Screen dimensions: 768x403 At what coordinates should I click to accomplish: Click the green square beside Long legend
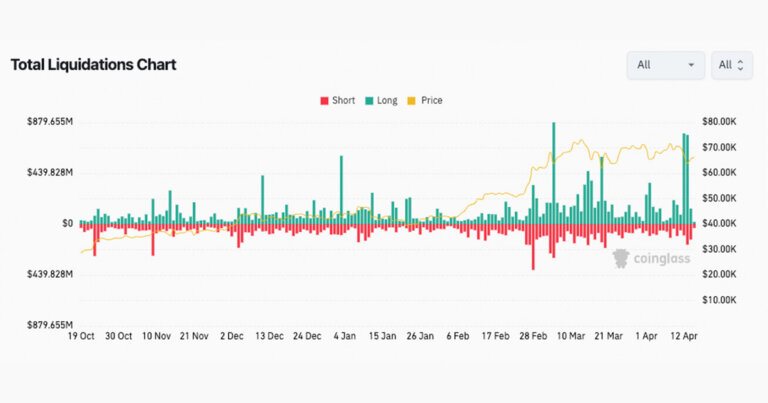click(369, 101)
